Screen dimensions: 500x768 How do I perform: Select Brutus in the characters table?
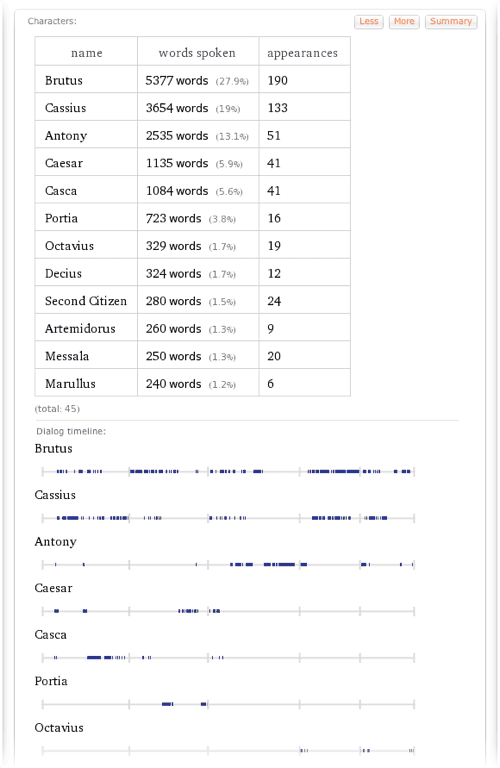click(x=64, y=80)
